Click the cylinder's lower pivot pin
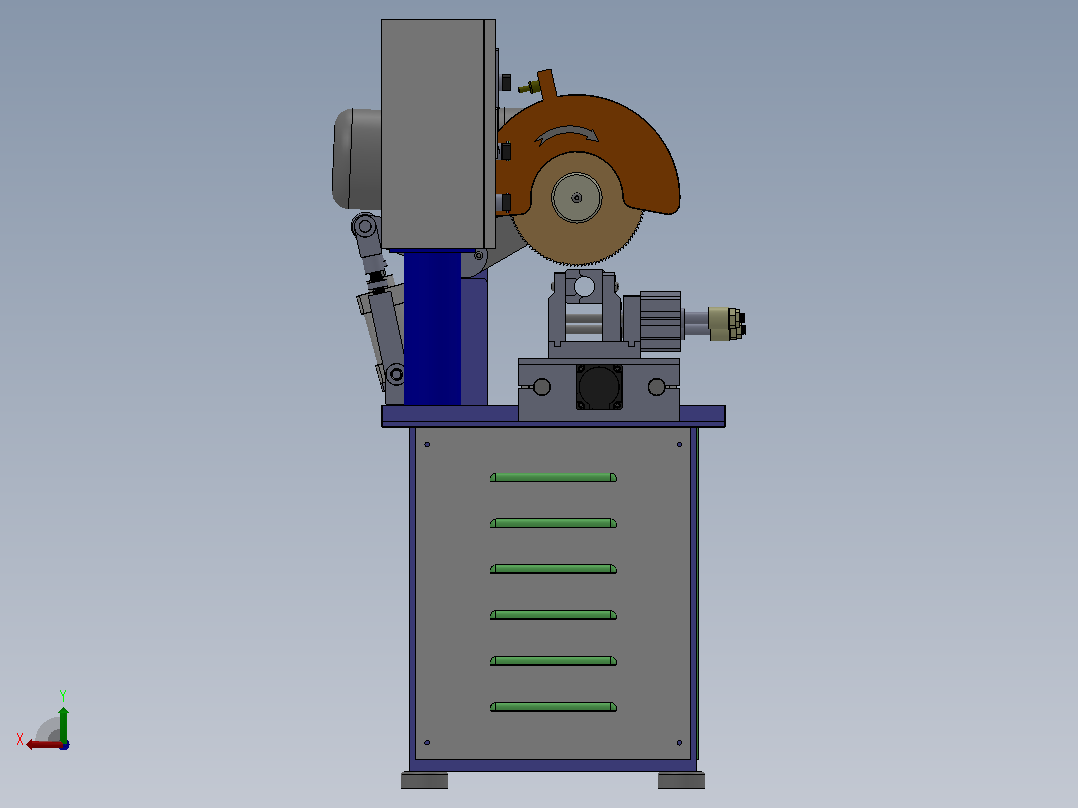The width and height of the screenshot is (1078, 808). (x=395, y=375)
